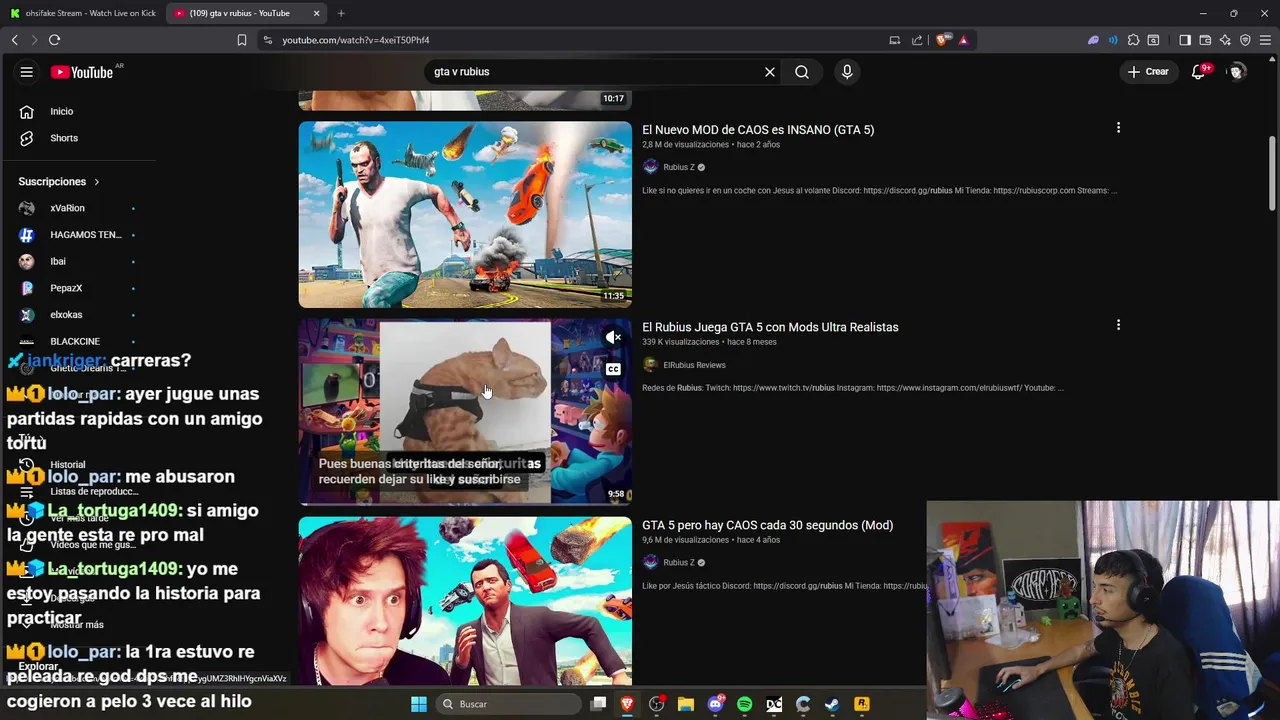Image resolution: width=1280 pixels, height=720 pixels.
Task: Open the Crear upload button
Action: [x=1148, y=72]
